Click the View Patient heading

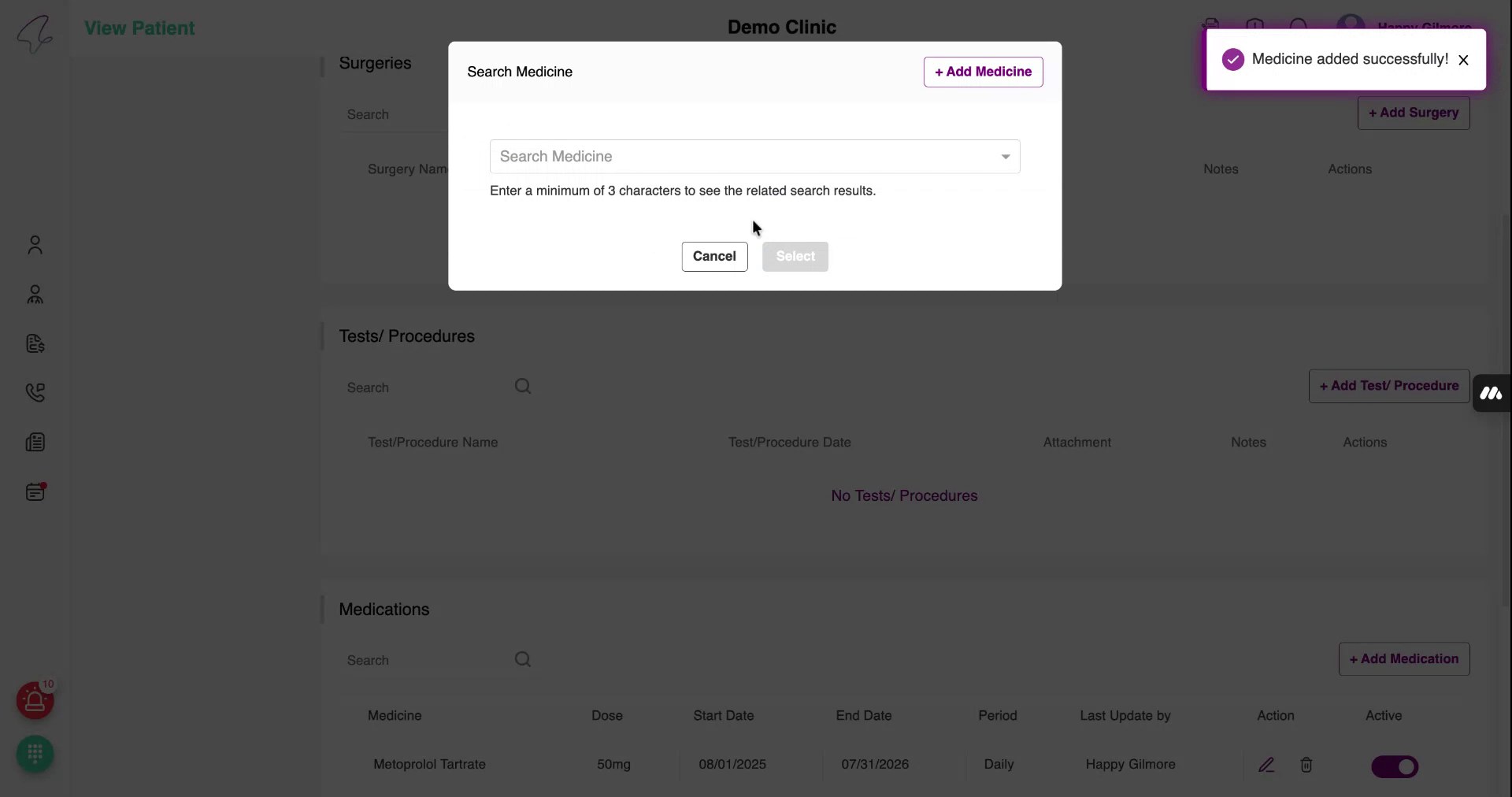[139, 28]
